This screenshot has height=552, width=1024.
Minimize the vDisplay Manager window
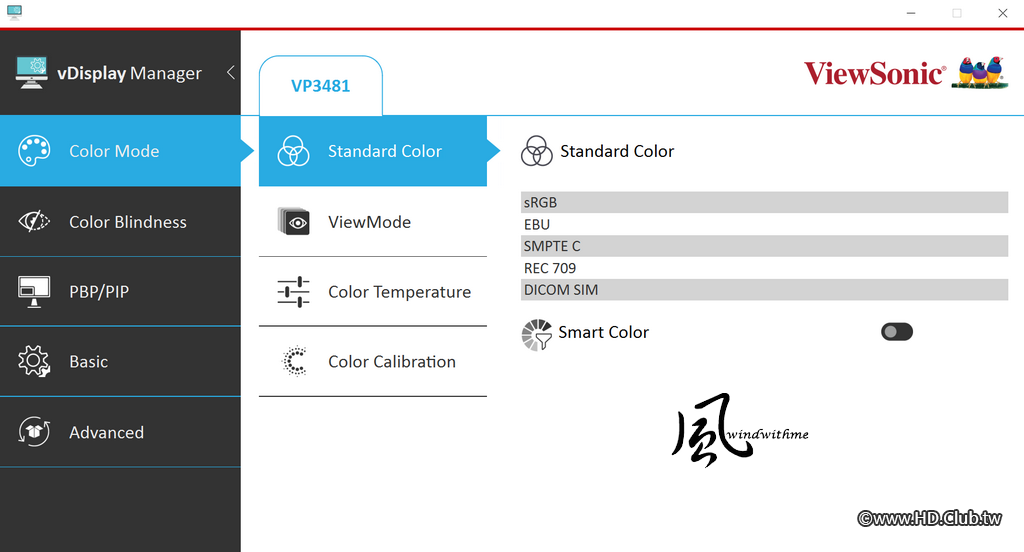click(910, 13)
